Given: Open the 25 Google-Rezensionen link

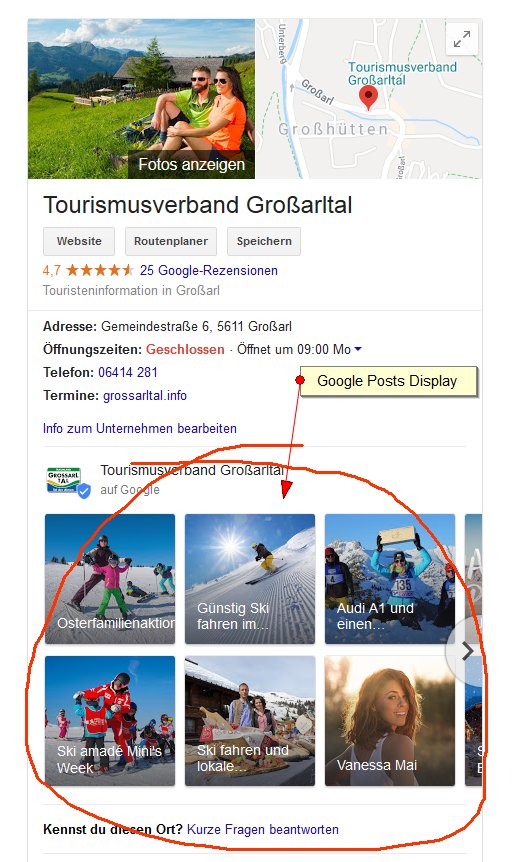Looking at the screenshot, I should (209, 270).
